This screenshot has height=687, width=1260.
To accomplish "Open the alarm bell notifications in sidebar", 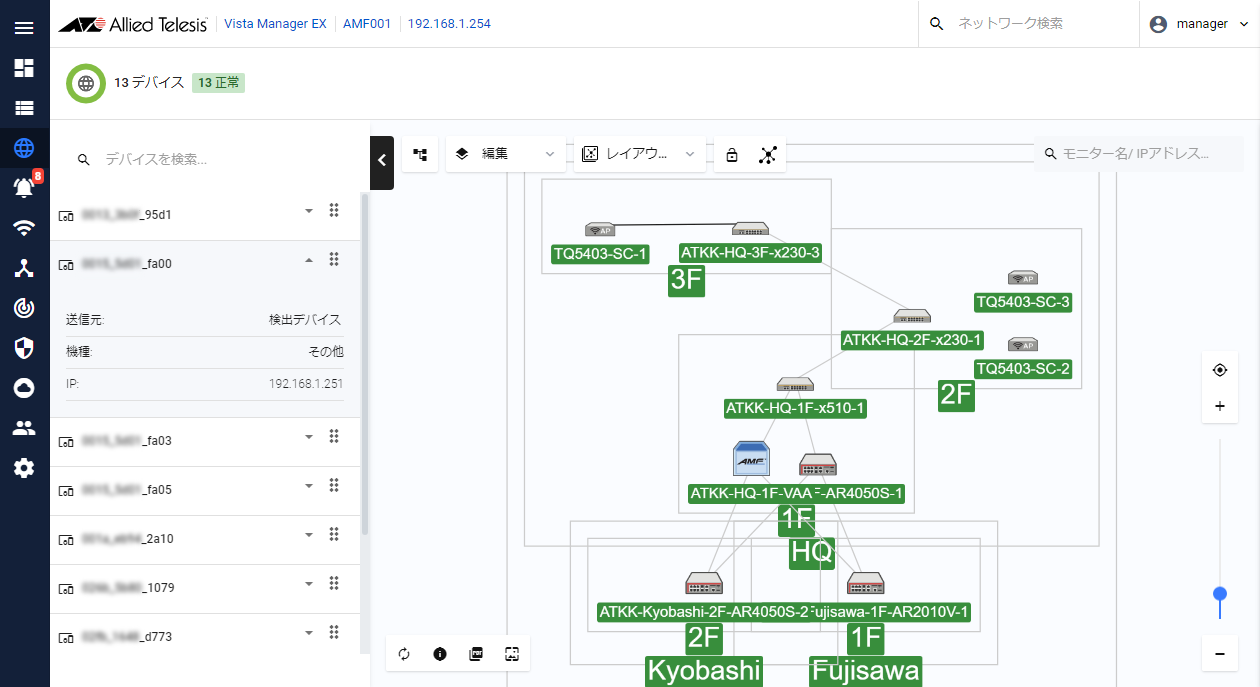I will click(x=24, y=187).
